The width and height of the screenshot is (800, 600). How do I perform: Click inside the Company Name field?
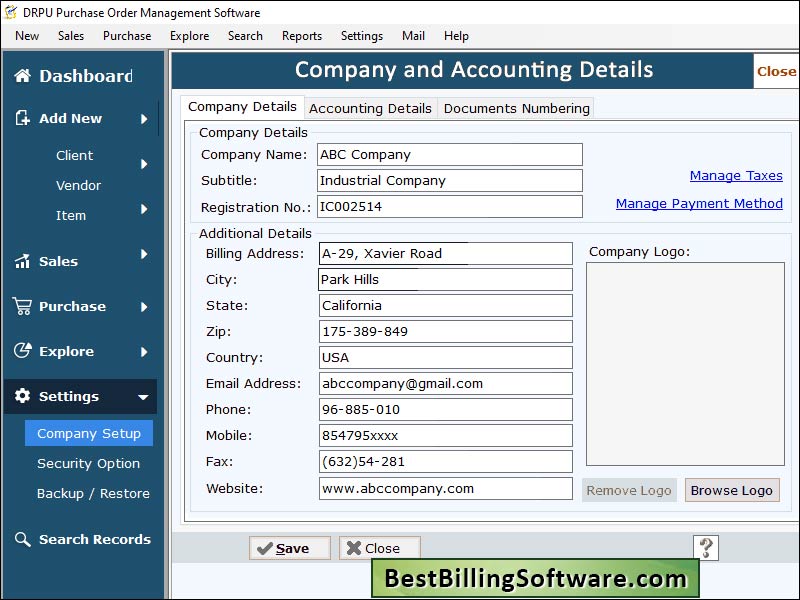pos(449,154)
